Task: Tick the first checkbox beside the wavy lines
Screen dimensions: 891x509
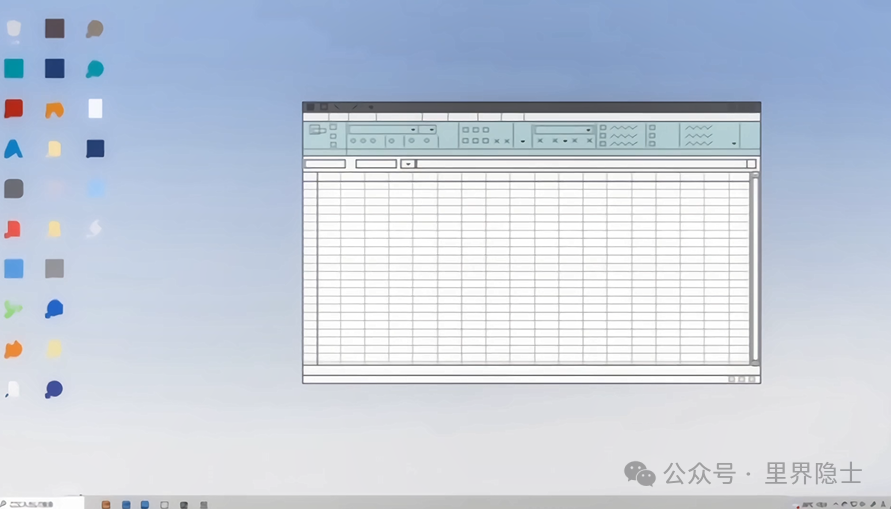Action: tap(603, 128)
